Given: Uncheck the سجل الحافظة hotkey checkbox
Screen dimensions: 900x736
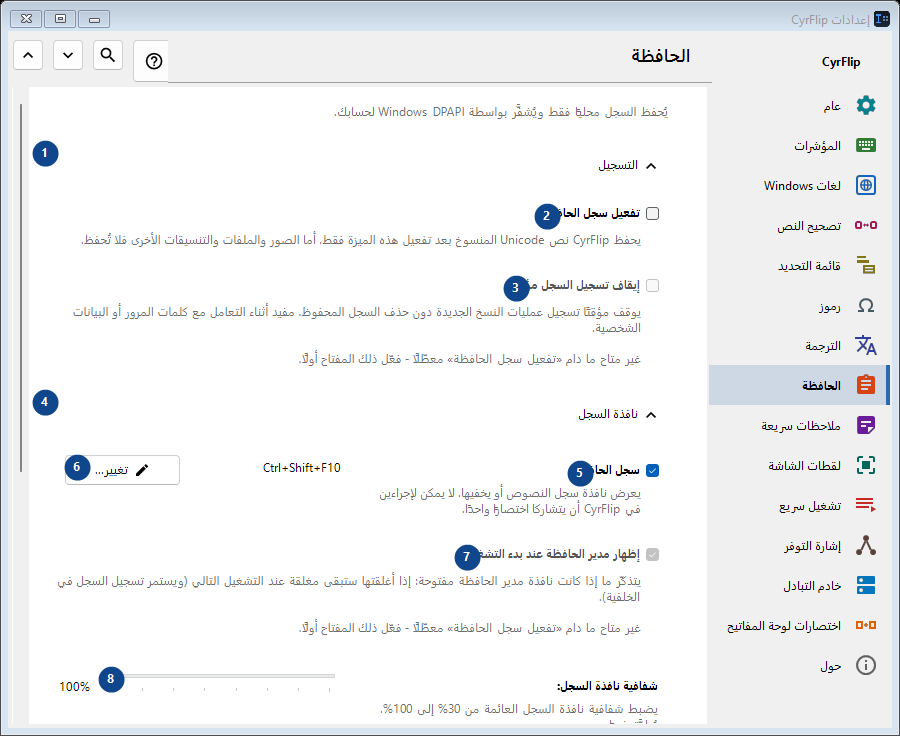Looking at the screenshot, I should pyautogui.click(x=652, y=471).
